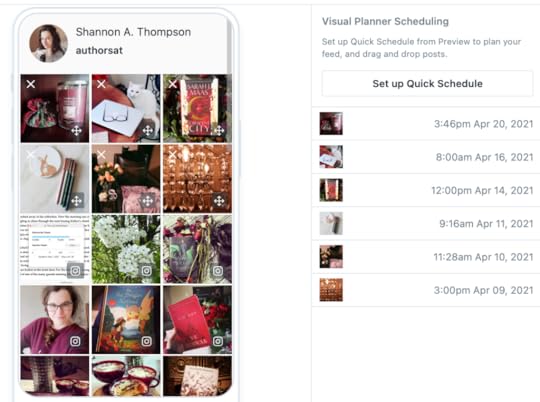Screen dimensions: 540x402
Task: Remove the white cat post using the X icon
Action: [x=101, y=84]
